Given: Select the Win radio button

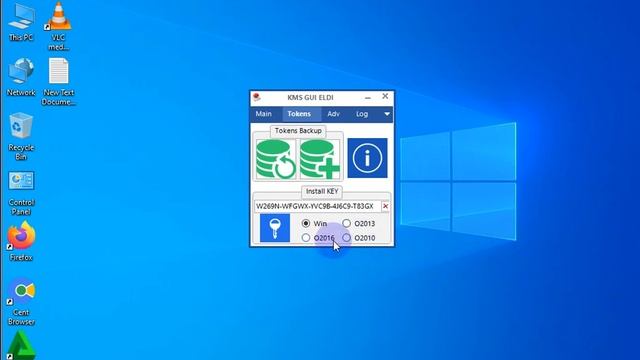Looking at the screenshot, I should point(306,223).
